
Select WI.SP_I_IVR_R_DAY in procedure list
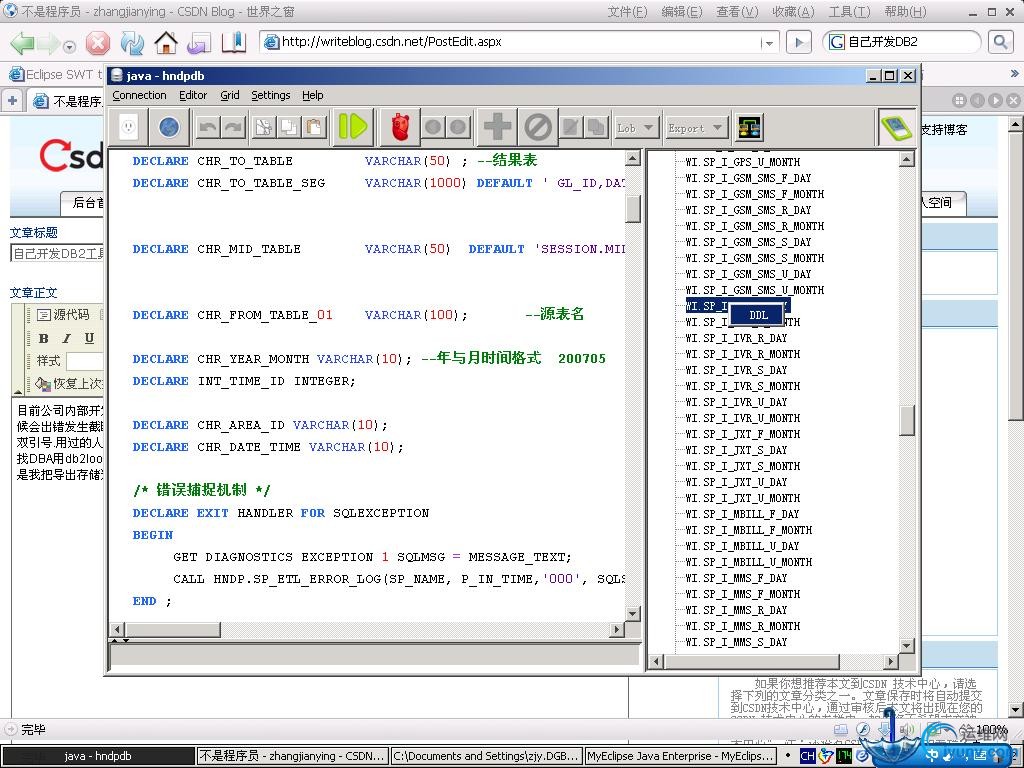tap(736, 338)
